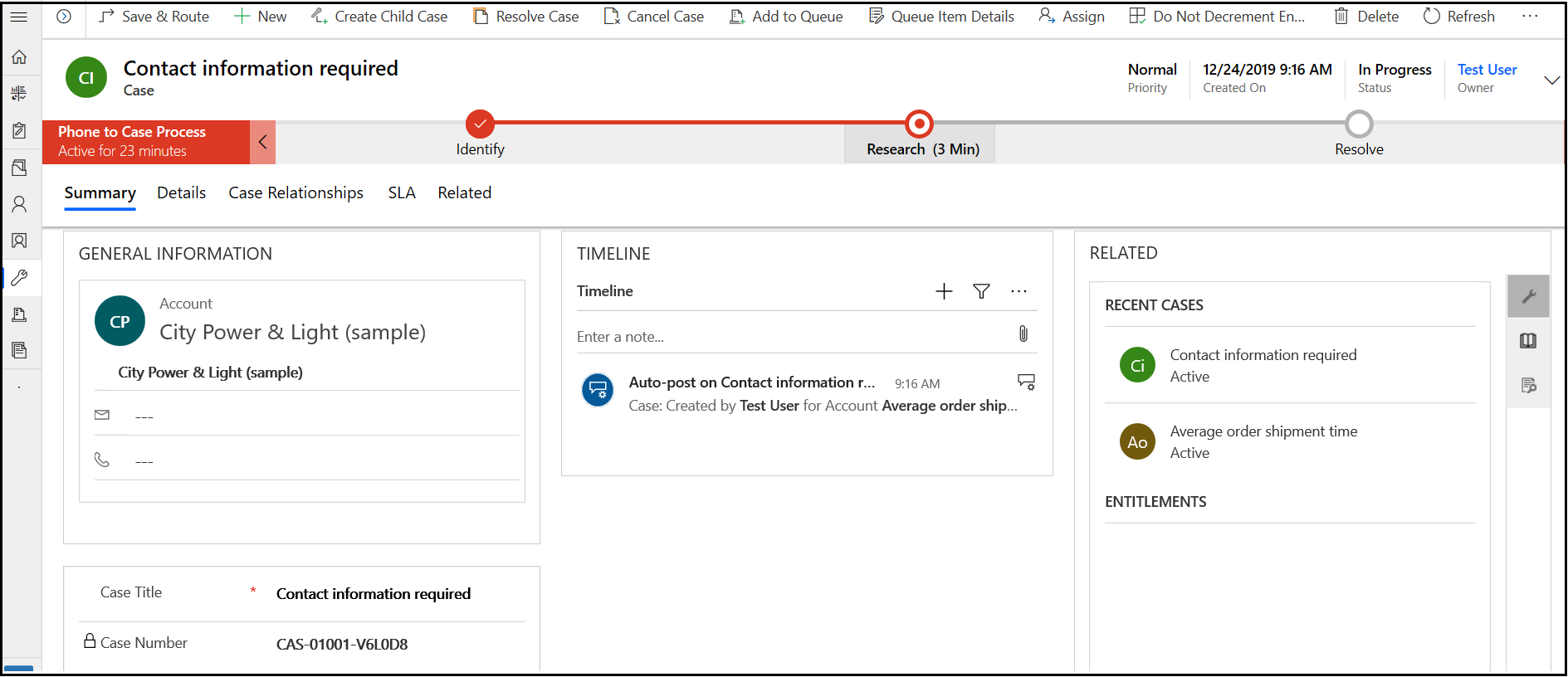Select the Research stage in process flow
Viewport: 1568px width, 677px height.
pos(919,124)
